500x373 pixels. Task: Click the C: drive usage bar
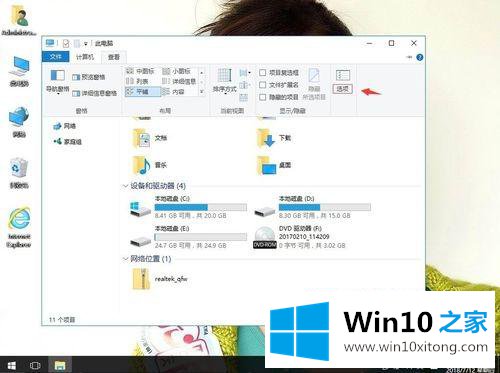(x=201, y=207)
